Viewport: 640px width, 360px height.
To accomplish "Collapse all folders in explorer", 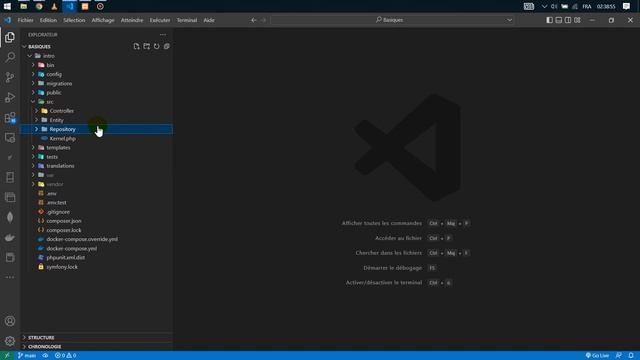I will tap(167, 47).
